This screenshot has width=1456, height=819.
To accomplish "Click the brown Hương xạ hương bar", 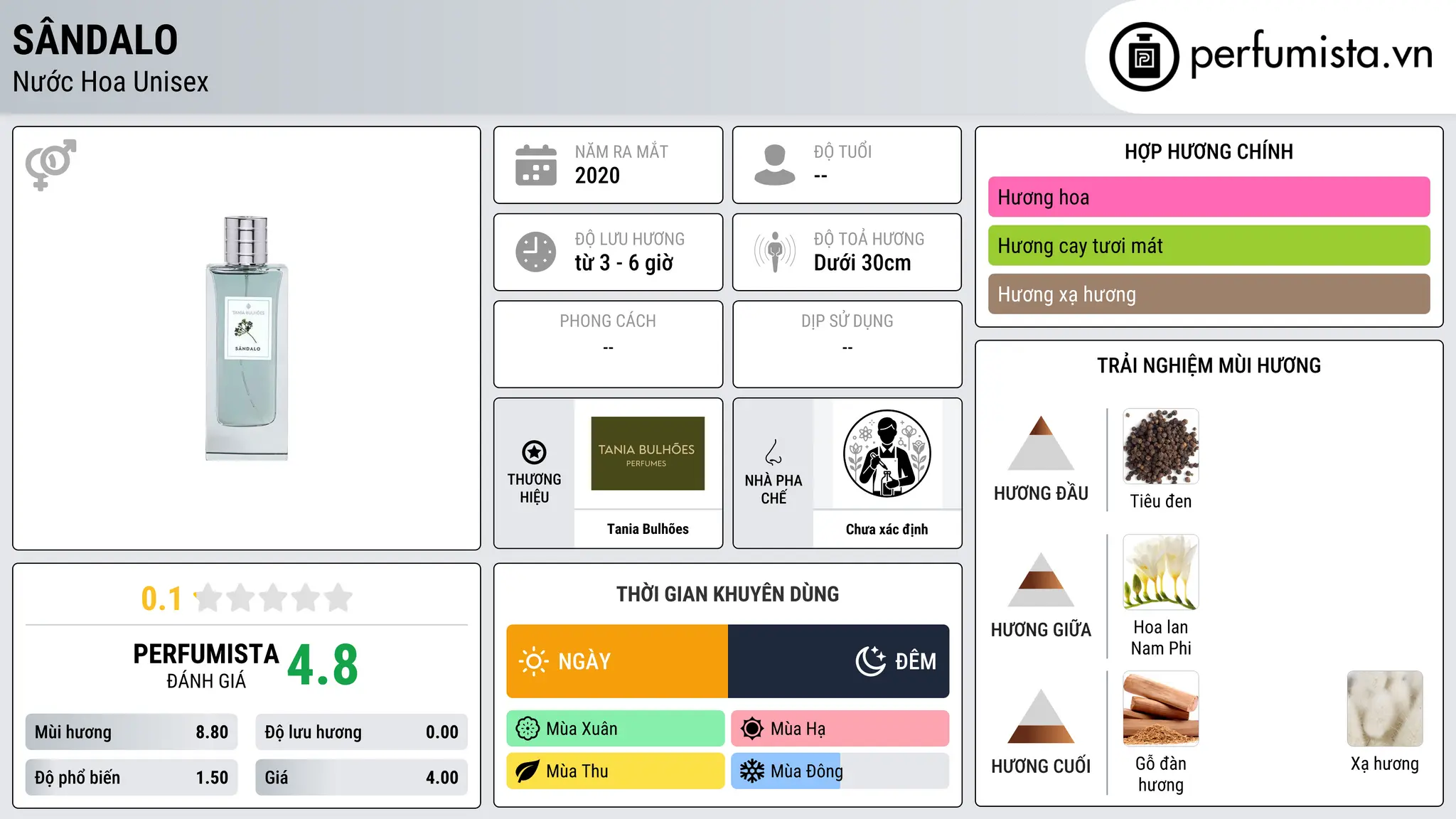I will click(x=1209, y=294).
